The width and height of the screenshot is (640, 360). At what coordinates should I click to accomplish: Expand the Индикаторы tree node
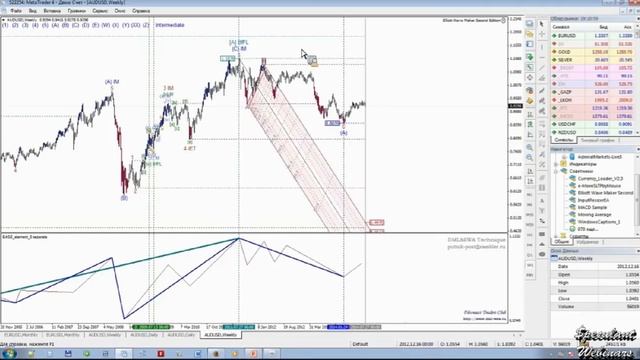556,164
